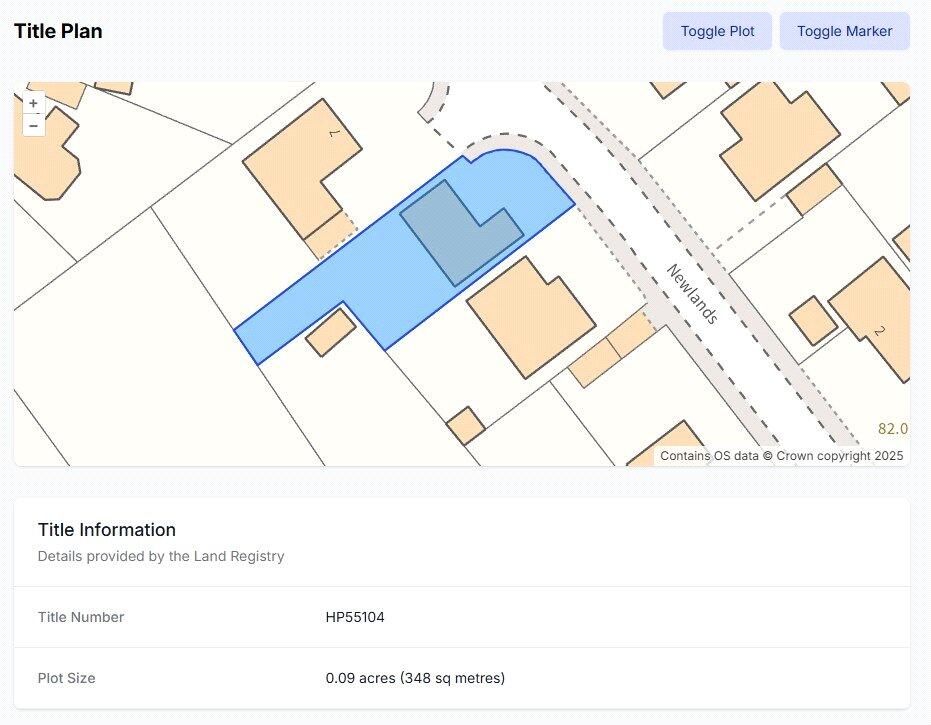Toggle Marker on the title plan
The image size is (931, 725).
(844, 31)
